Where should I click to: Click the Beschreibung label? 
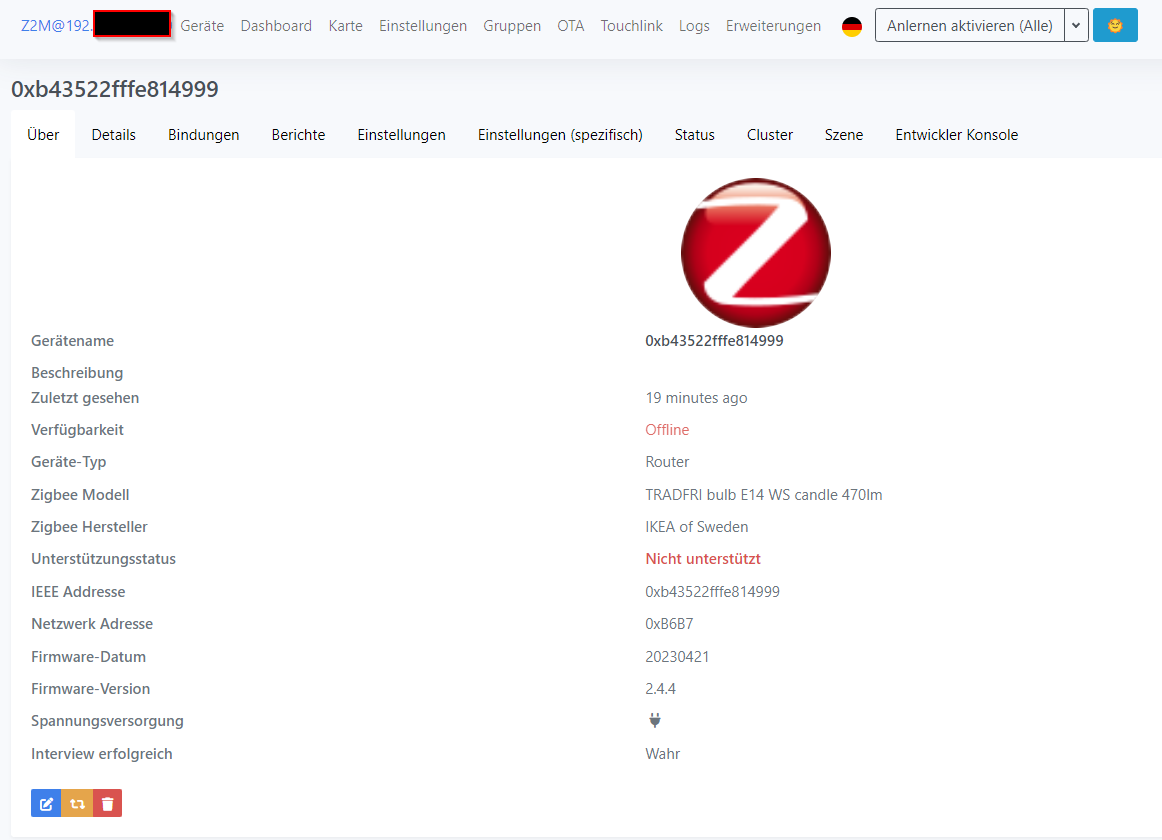point(77,373)
